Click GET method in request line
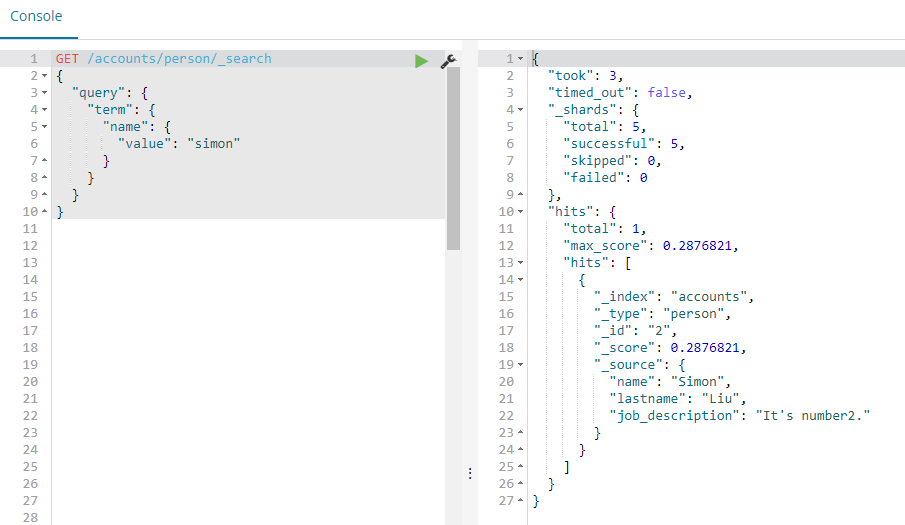 click(x=67, y=59)
